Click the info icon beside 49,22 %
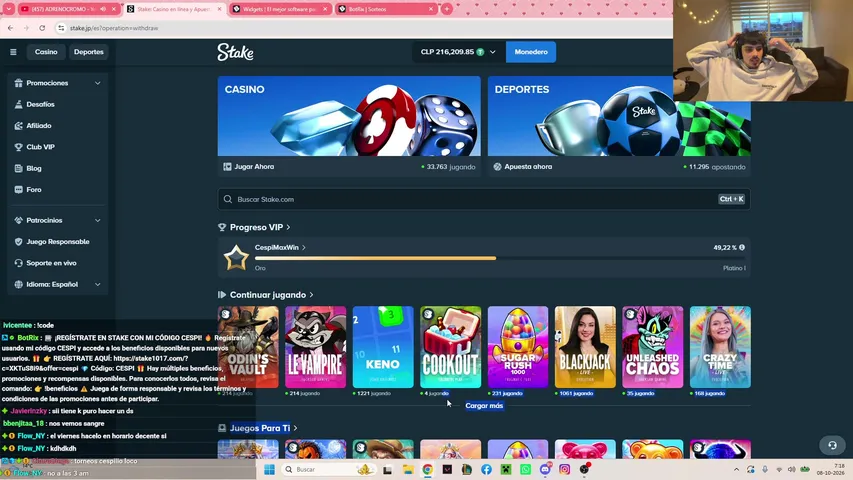Image resolution: width=853 pixels, height=480 pixels. 742,247
